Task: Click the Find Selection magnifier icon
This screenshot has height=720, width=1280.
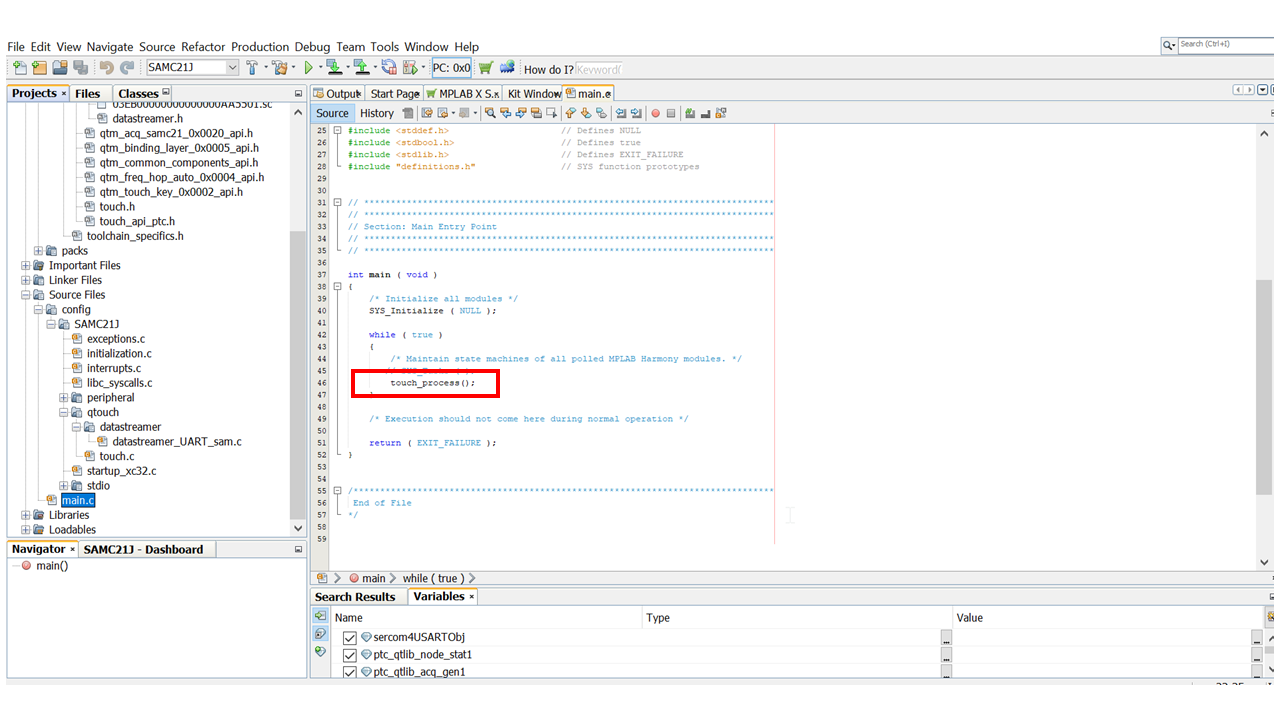Action: coord(491,113)
